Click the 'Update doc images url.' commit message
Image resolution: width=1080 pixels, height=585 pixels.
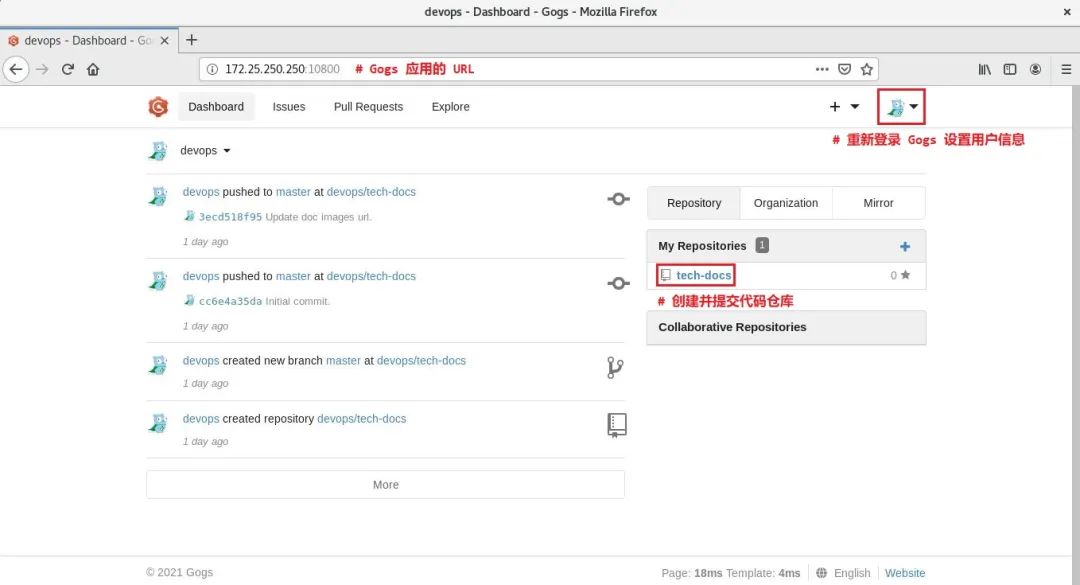(318, 216)
